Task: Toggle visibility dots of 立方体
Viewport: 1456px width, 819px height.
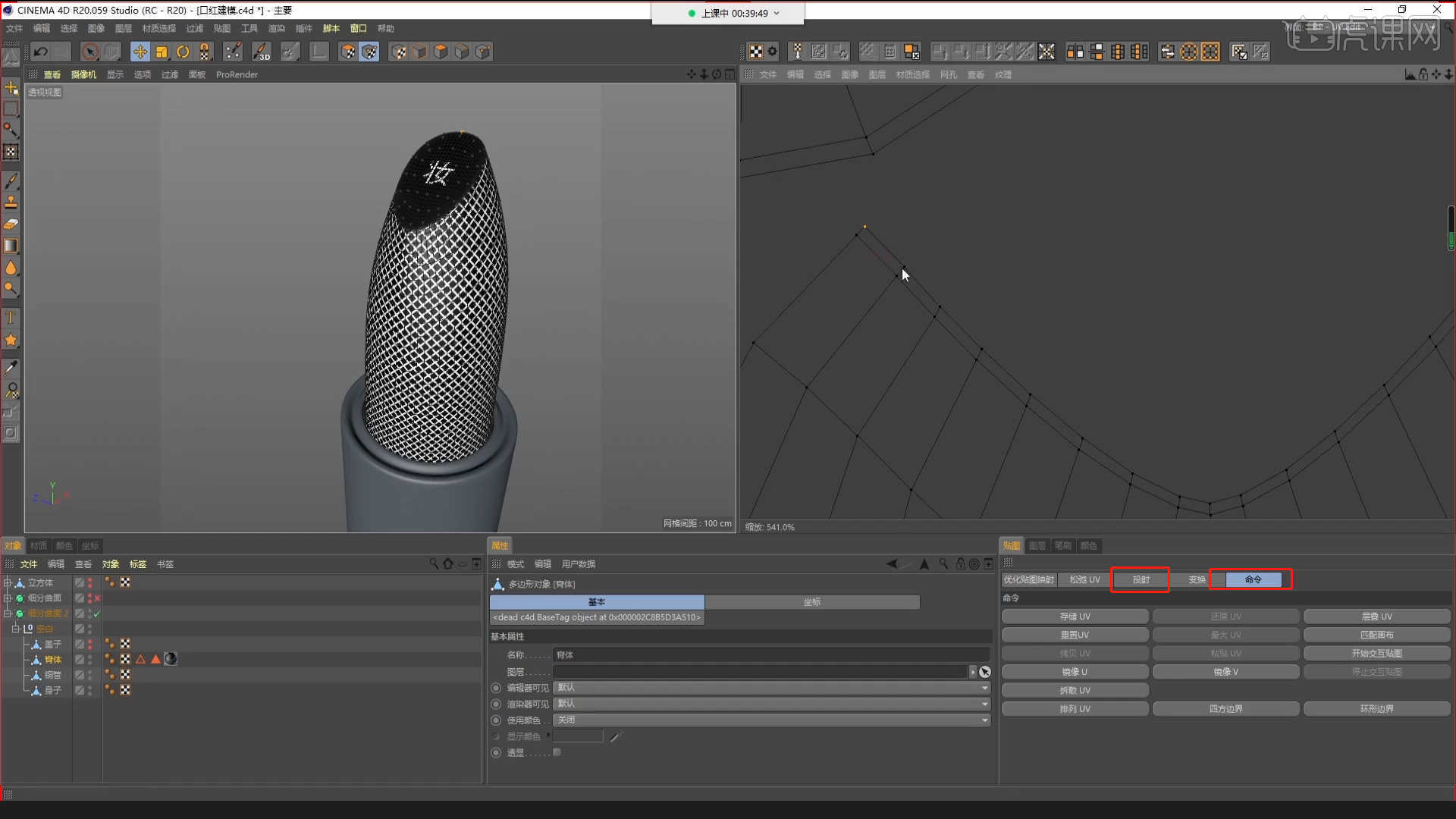Action: tap(90, 582)
